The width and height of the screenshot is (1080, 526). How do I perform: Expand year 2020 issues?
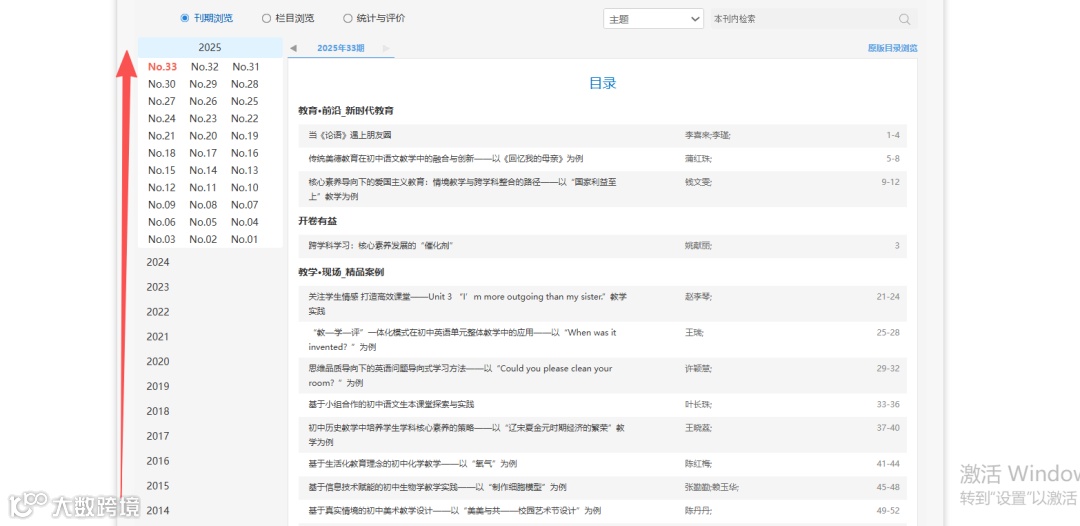coord(158,361)
